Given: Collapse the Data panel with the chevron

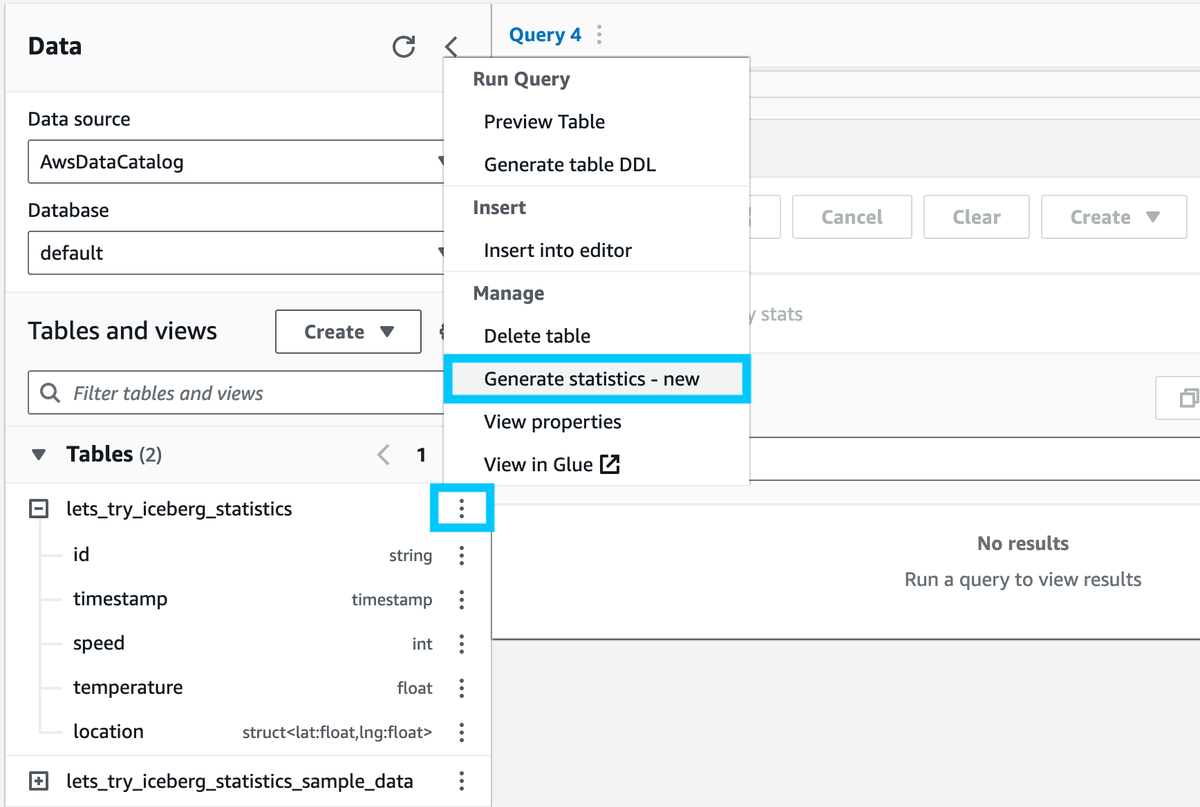Looking at the screenshot, I should [x=450, y=45].
